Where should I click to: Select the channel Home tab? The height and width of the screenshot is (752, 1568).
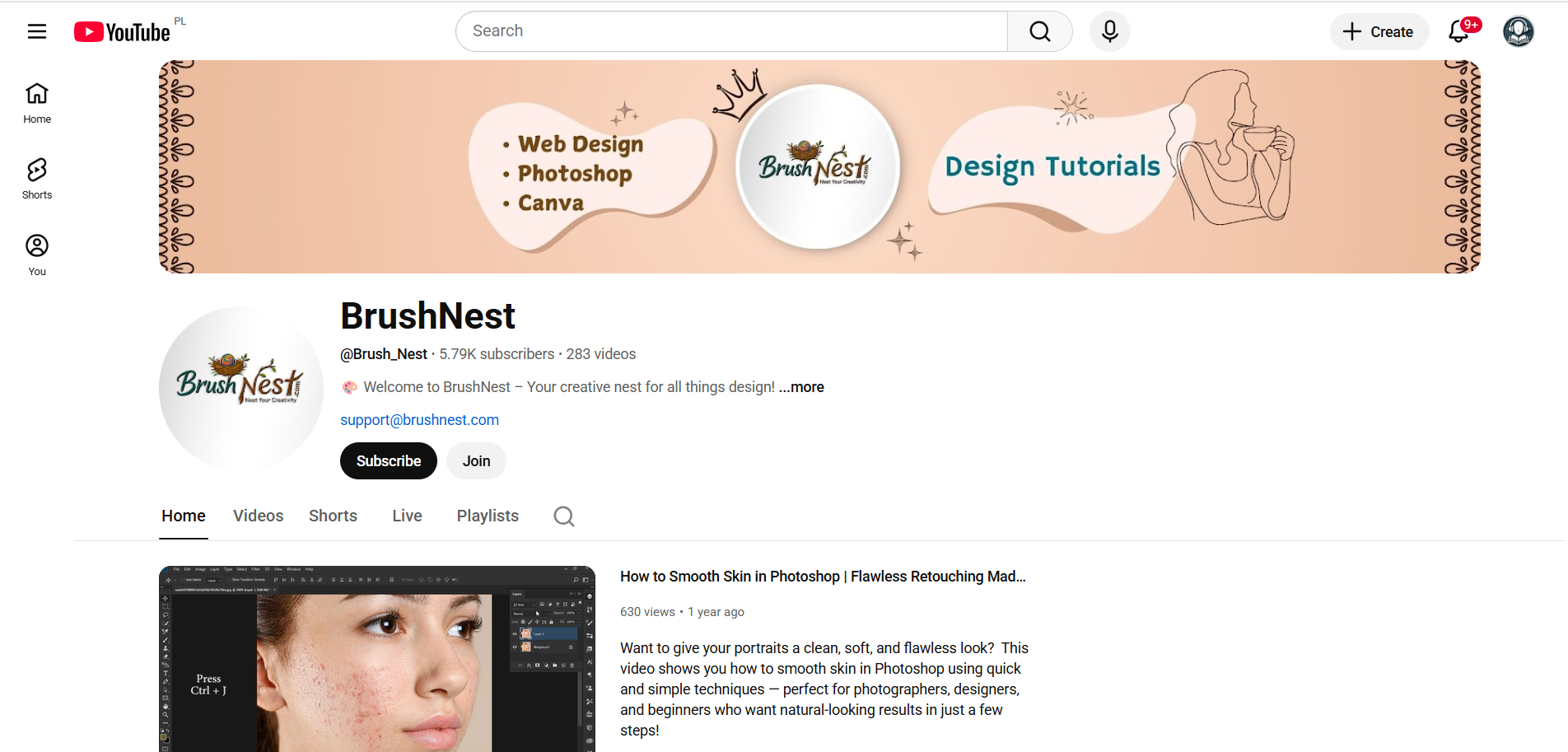point(184,516)
